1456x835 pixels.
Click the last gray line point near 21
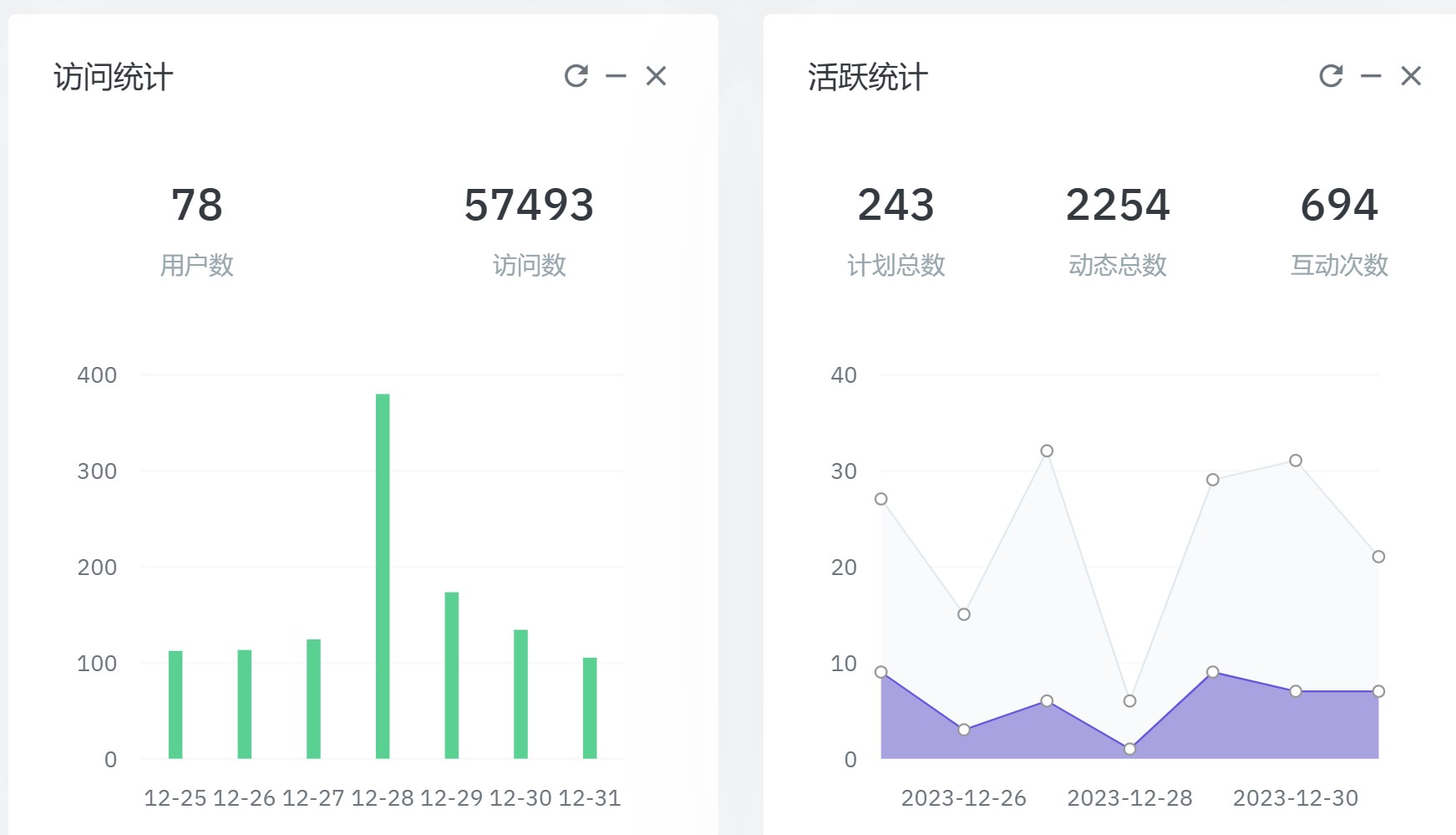point(1378,557)
